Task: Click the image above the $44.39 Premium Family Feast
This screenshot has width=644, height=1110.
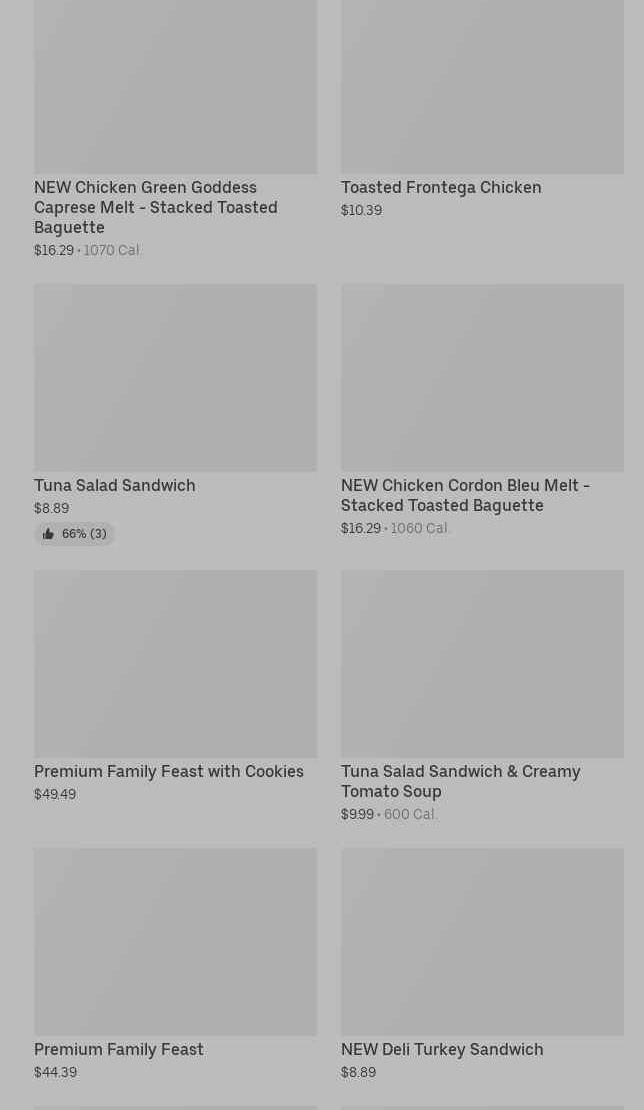Action: (175, 941)
